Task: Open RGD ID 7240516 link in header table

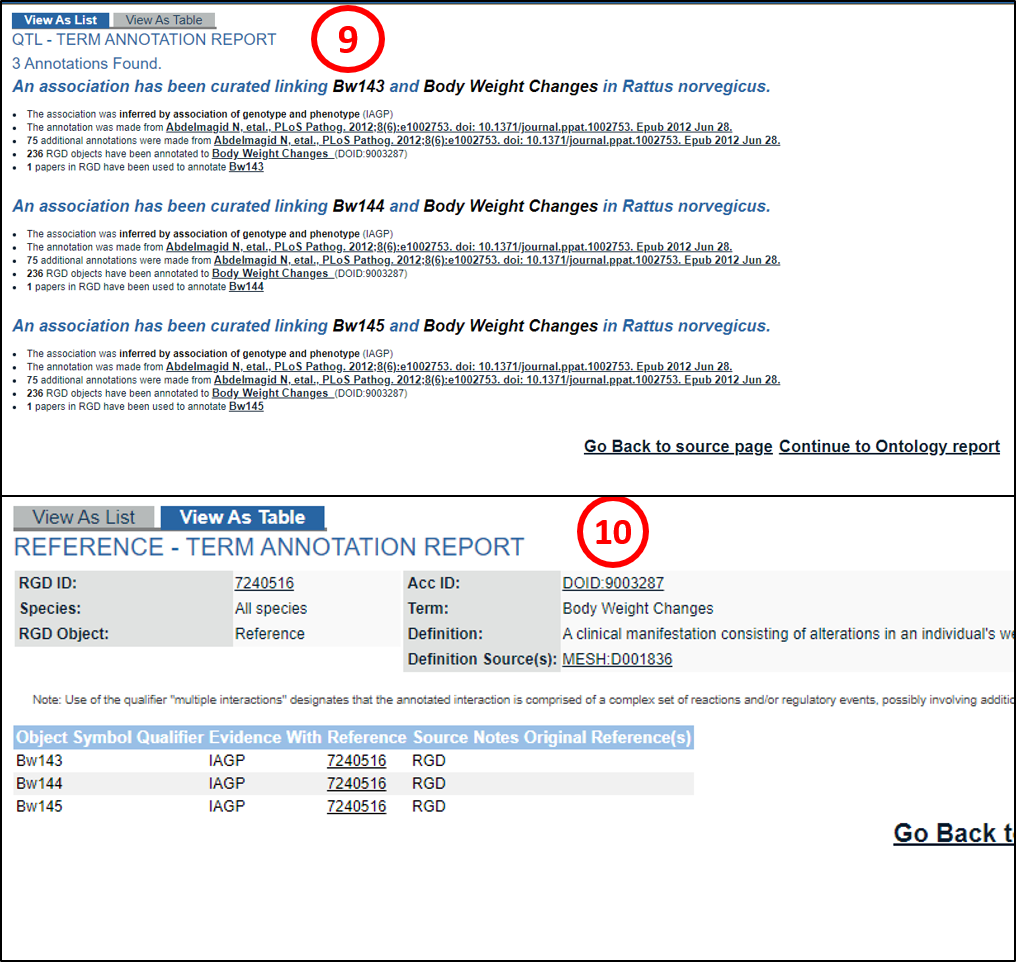Action: tap(264, 584)
